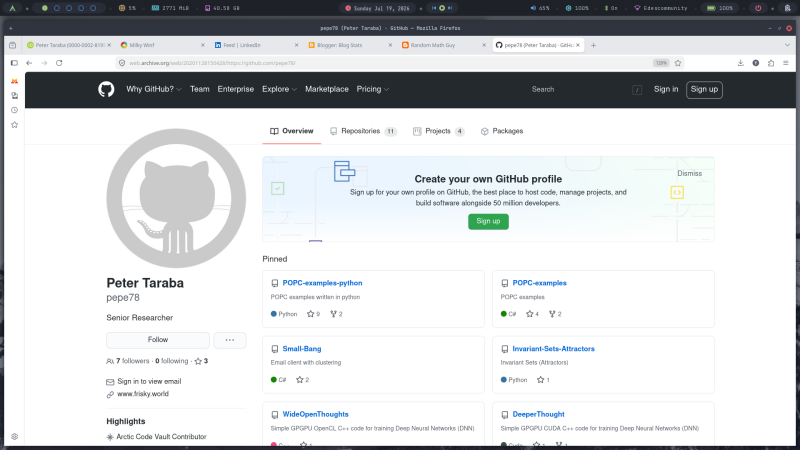
Task: Open the sidebar synced tabs icon
Action: click(14, 96)
